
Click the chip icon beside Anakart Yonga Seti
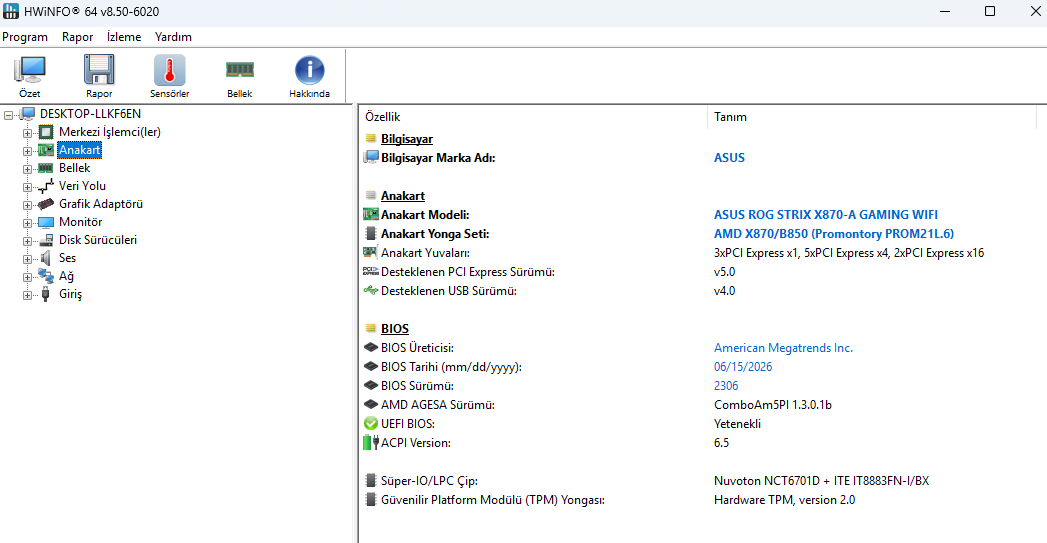click(371, 234)
